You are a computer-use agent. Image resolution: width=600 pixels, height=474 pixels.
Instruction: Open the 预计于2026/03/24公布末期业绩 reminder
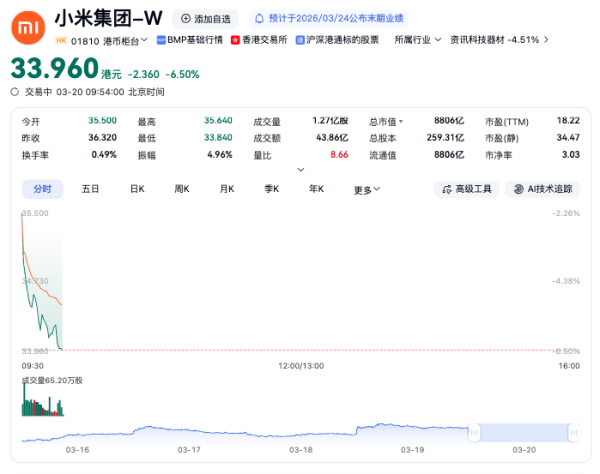pos(329,18)
